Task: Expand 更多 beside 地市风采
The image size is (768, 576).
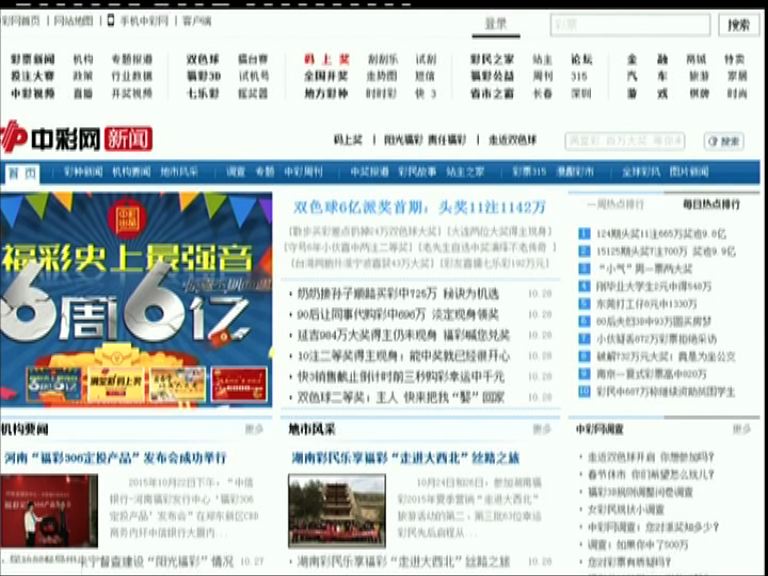Action: [x=541, y=429]
